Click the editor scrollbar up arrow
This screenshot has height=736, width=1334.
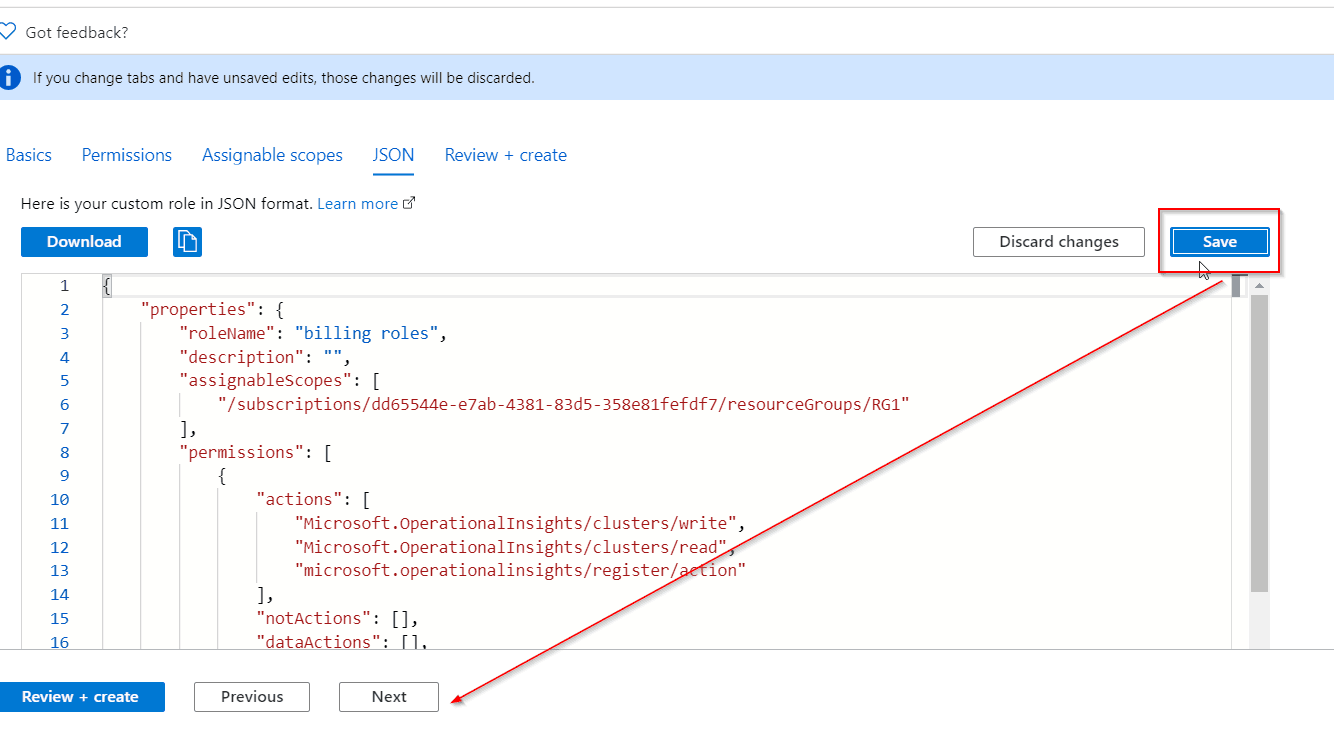pyautogui.click(x=1259, y=286)
